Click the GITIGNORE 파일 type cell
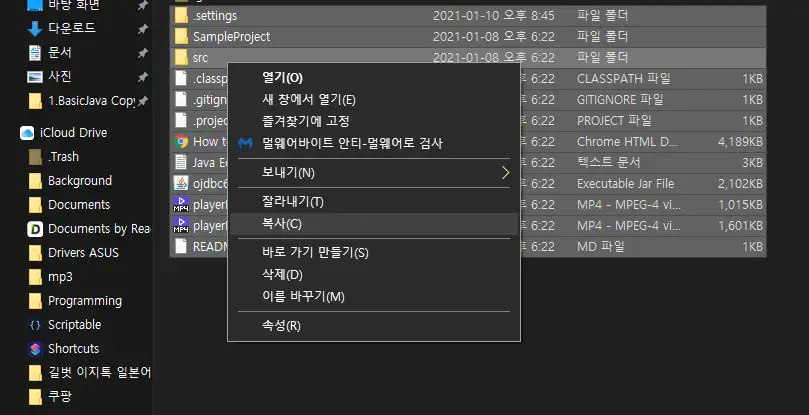 coord(620,100)
